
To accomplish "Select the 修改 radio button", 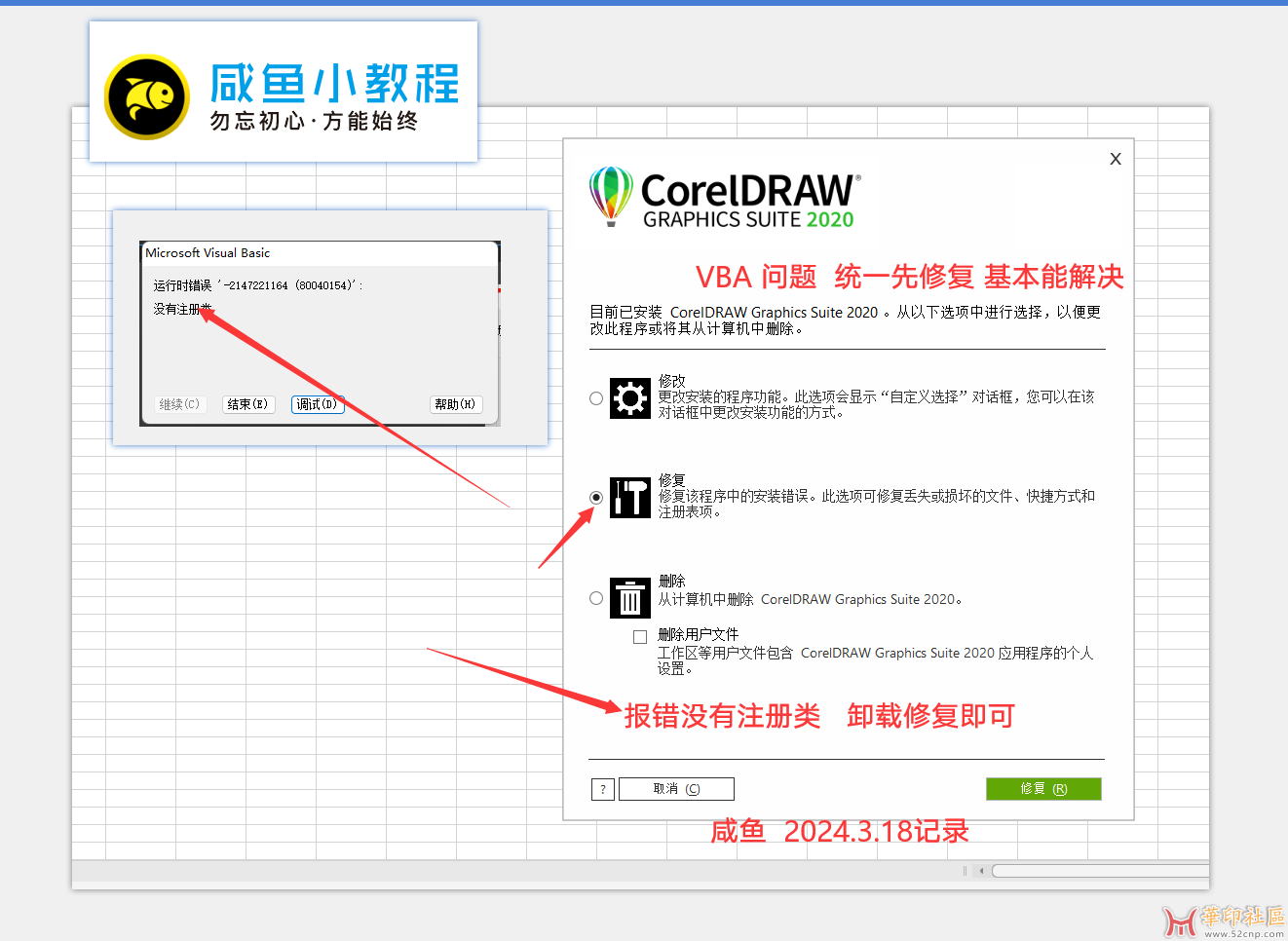I will point(595,397).
